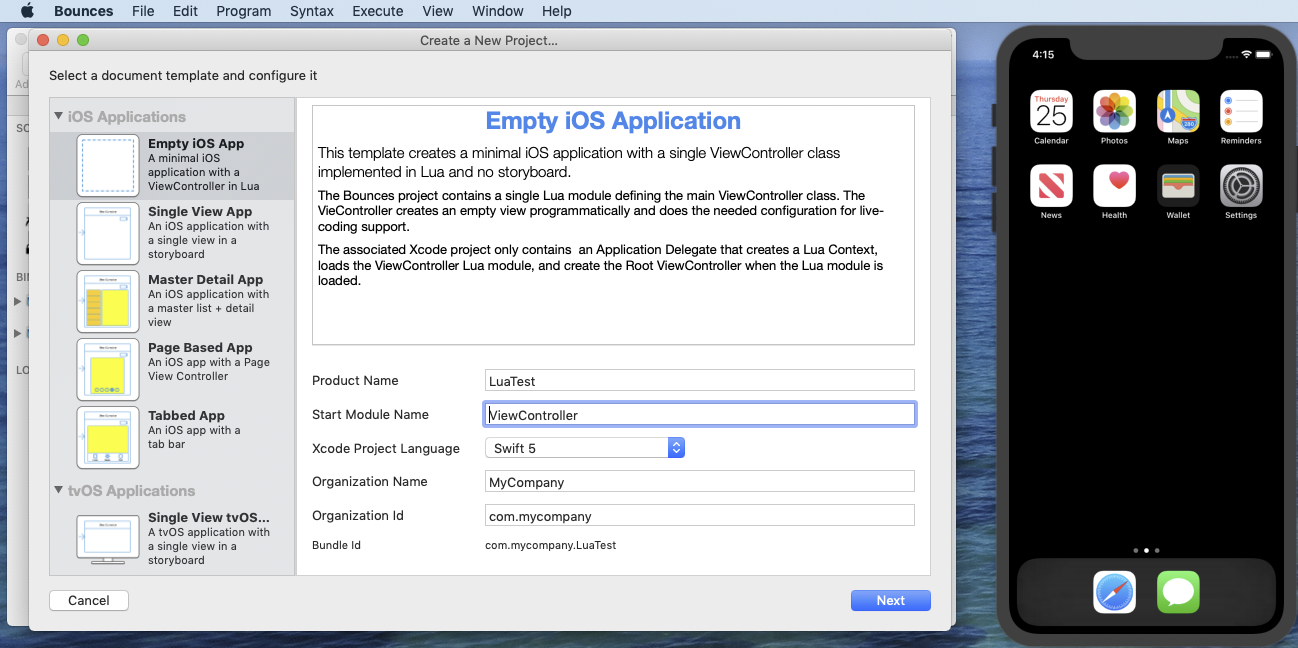Open the View menu

pyautogui.click(x=438, y=11)
